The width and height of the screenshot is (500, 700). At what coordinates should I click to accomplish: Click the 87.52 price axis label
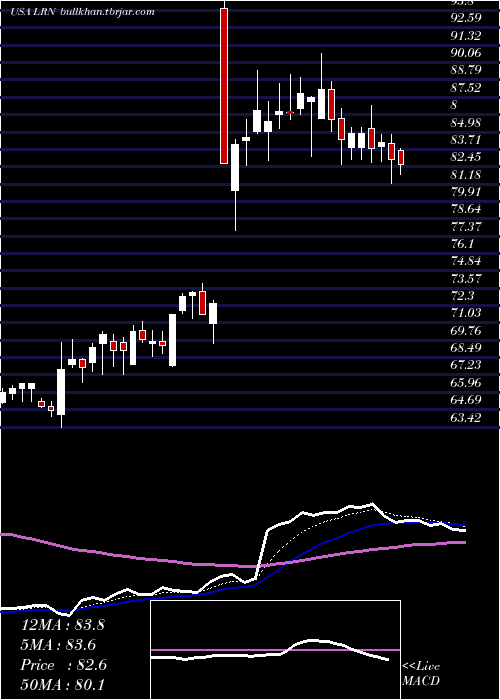[x=467, y=88]
